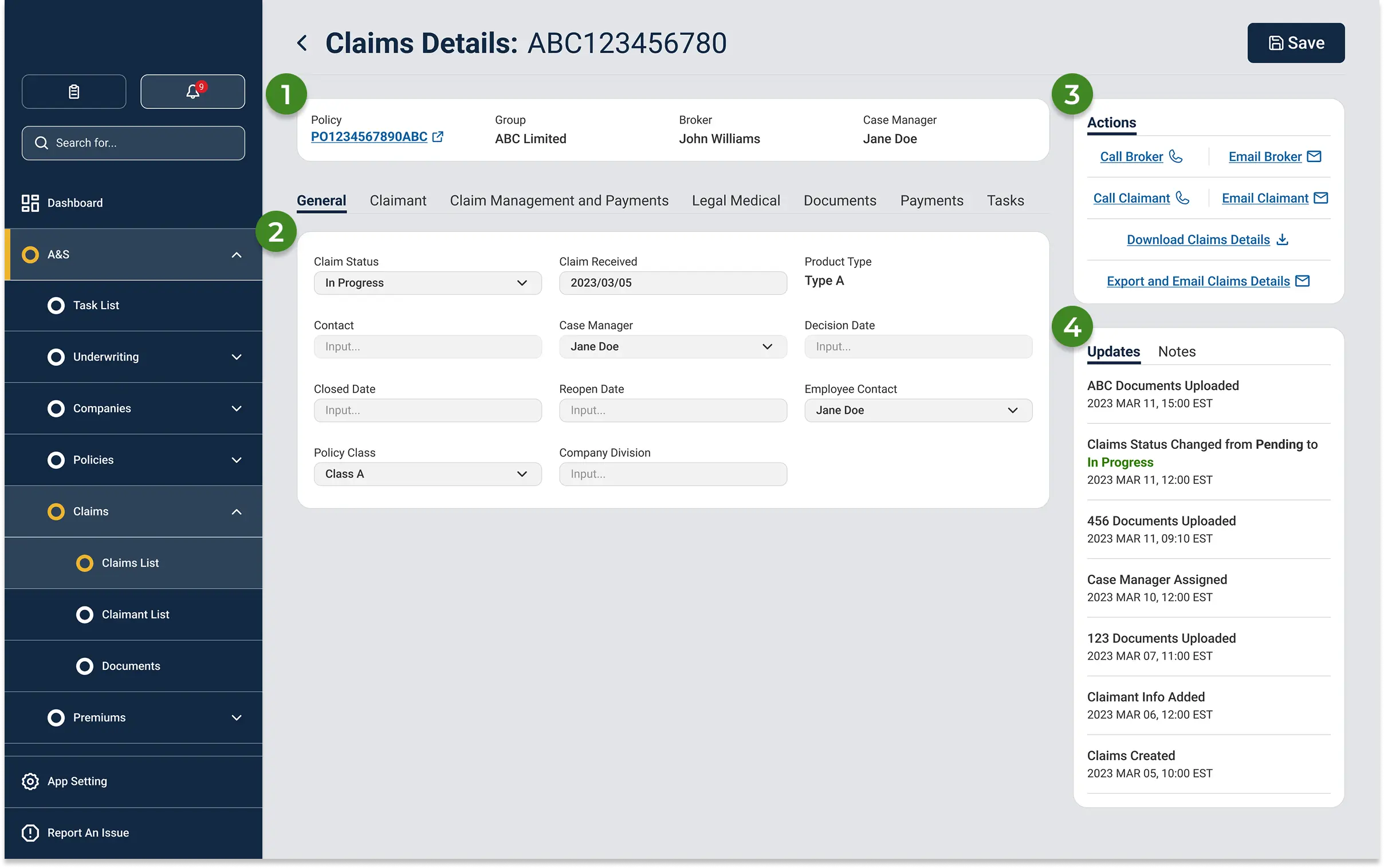Open the Claim Status dropdown
This screenshot has height=868, width=1384.
tap(427, 283)
